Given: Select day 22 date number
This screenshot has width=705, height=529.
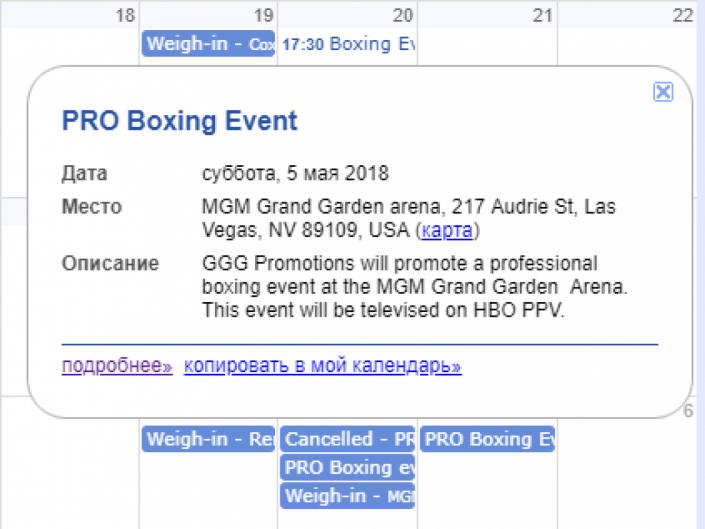Looking at the screenshot, I should (x=682, y=15).
